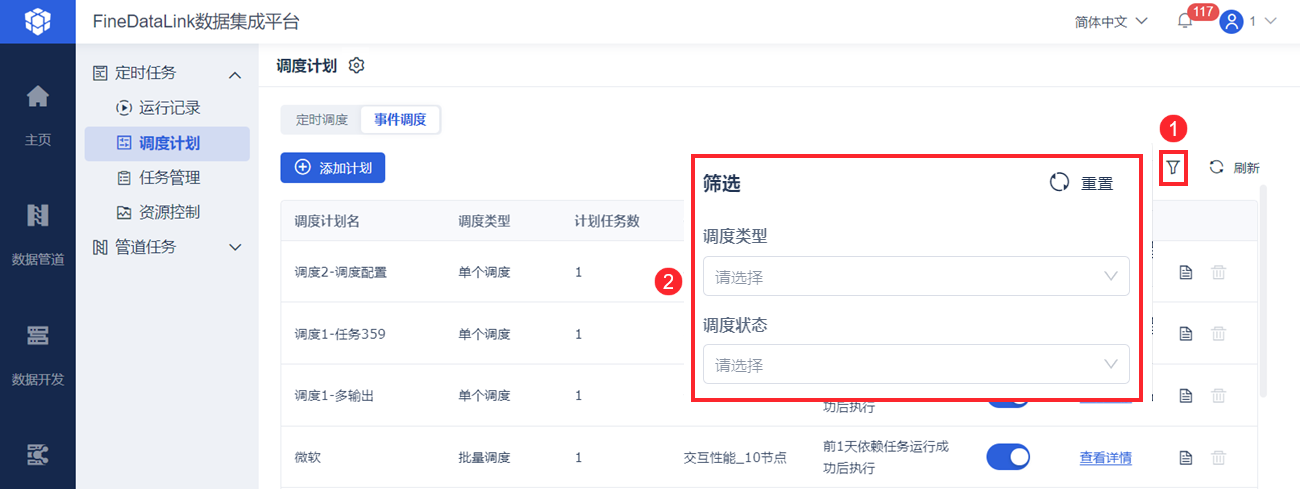Open the 调度状态 dropdown
The image size is (1300, 489).
tap(916, 365)
